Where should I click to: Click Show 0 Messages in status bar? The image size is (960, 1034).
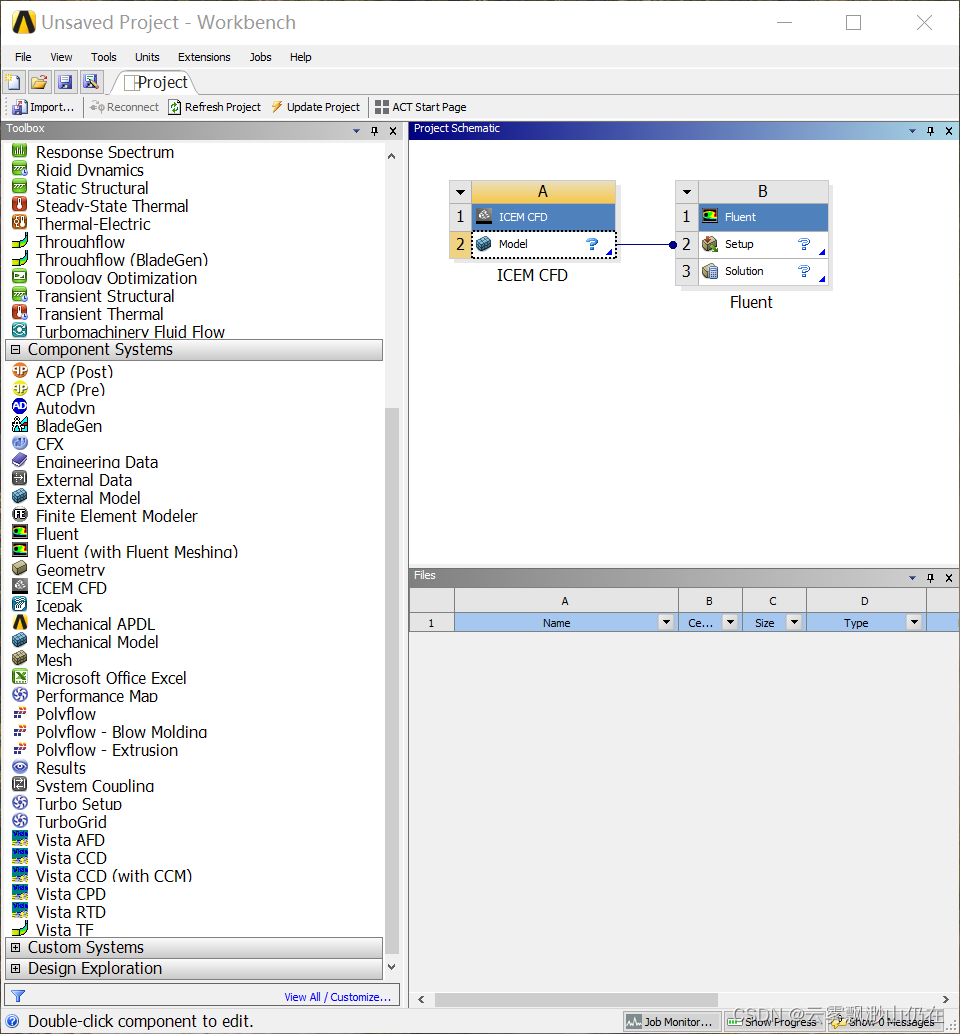pos(886,1021)
